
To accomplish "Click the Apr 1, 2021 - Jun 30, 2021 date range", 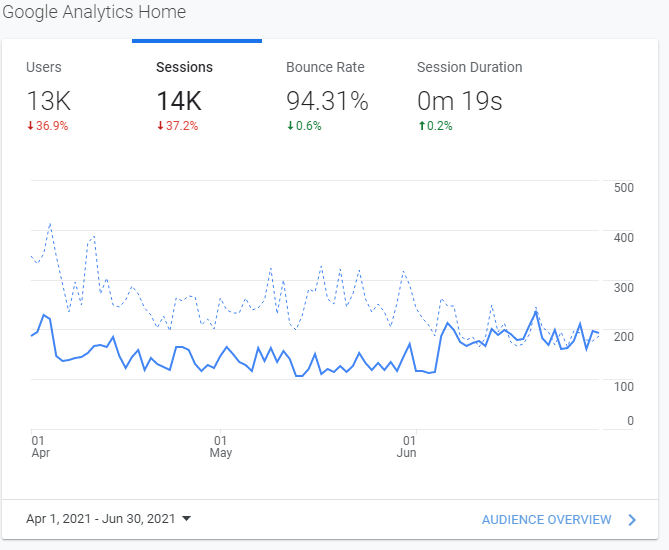I will pos(100,519).
